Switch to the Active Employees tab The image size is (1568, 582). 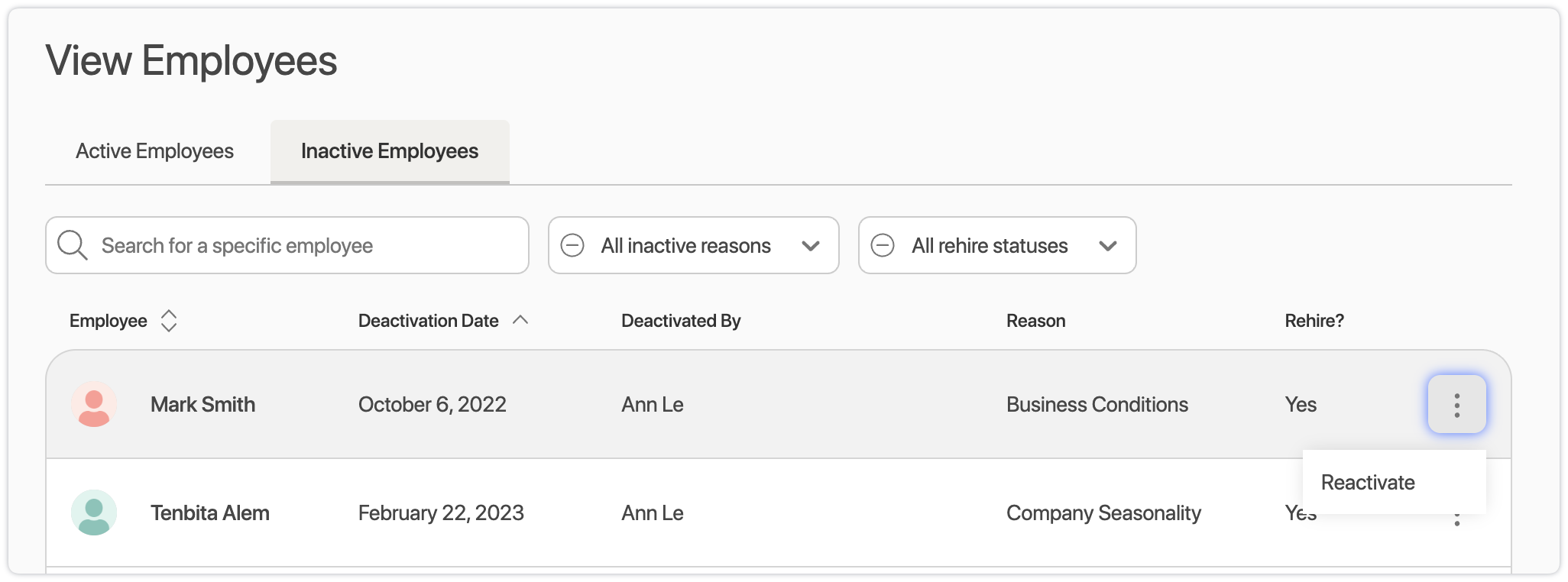click(154, 151)
